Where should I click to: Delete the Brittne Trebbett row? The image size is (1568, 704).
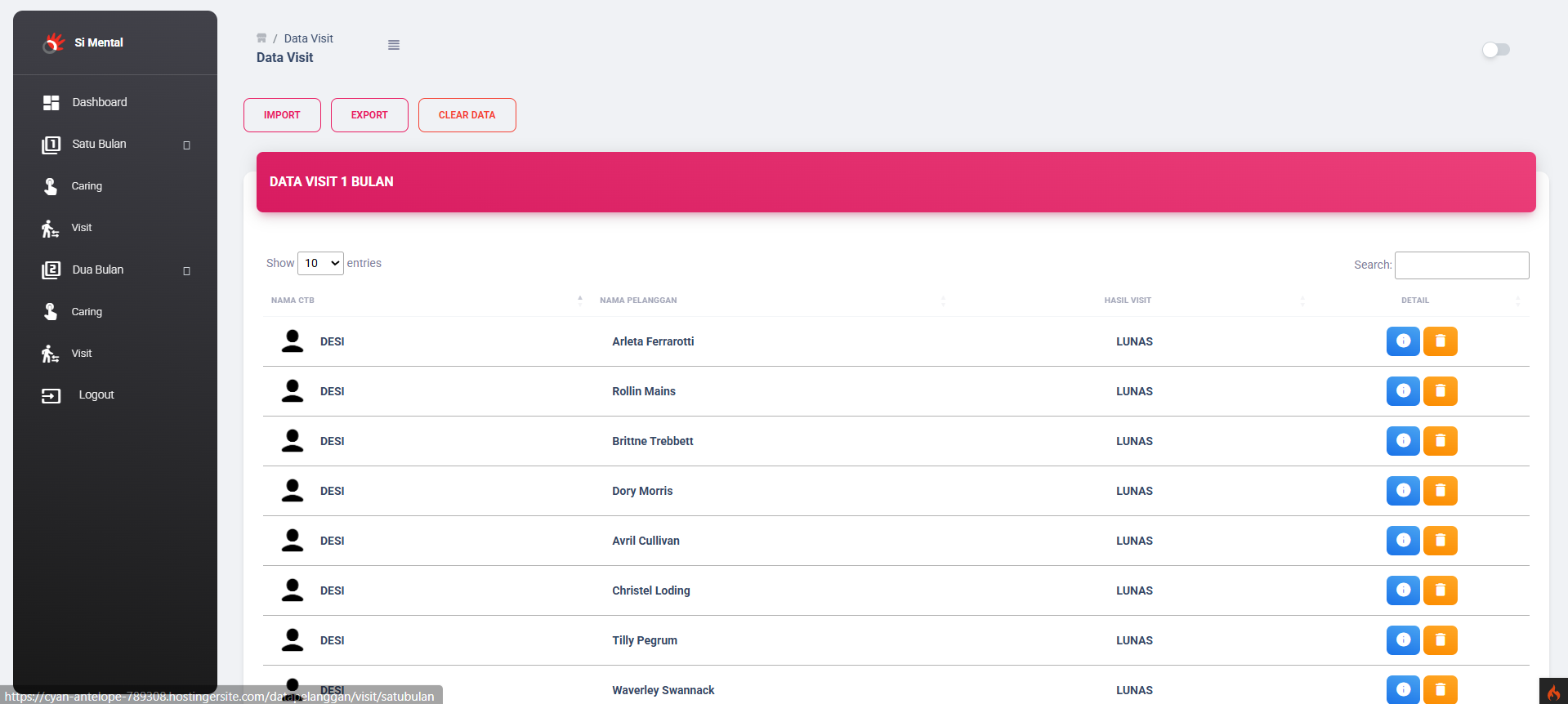pyautogui.click(x=1441, y=441)
